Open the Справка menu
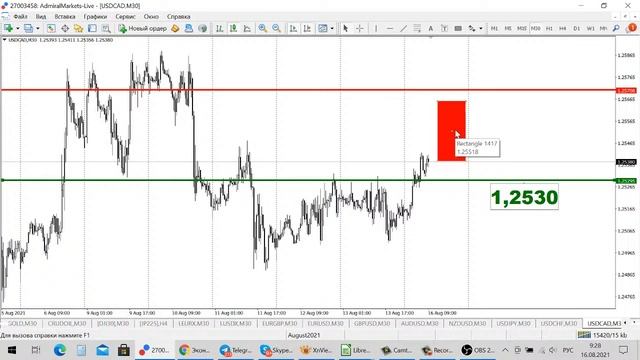 point(178,17)
